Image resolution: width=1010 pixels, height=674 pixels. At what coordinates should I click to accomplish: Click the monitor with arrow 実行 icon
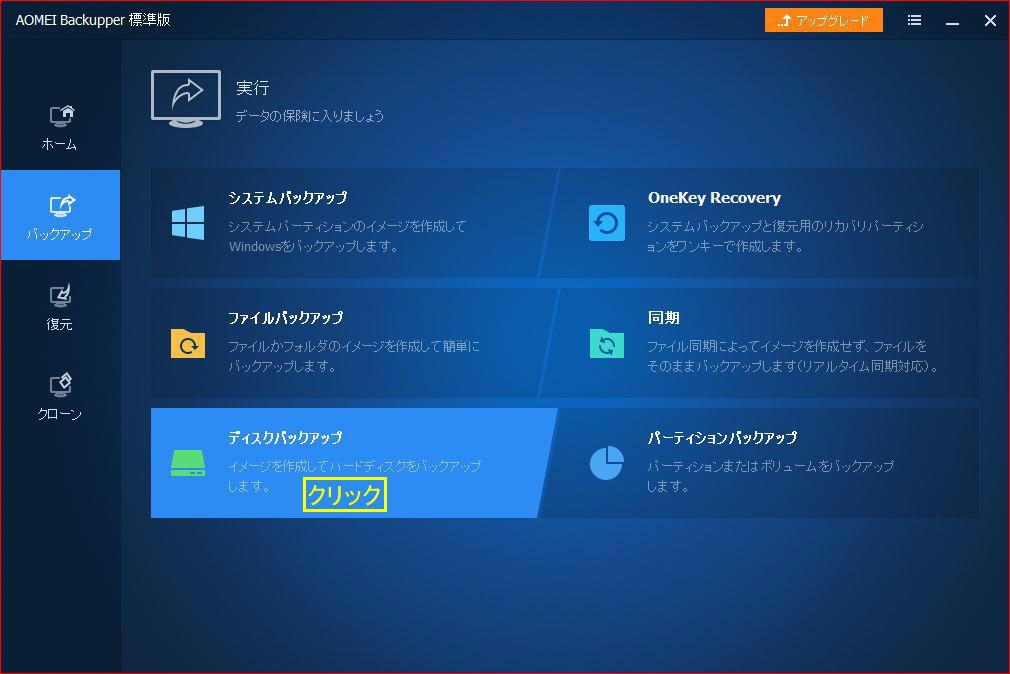186,99
